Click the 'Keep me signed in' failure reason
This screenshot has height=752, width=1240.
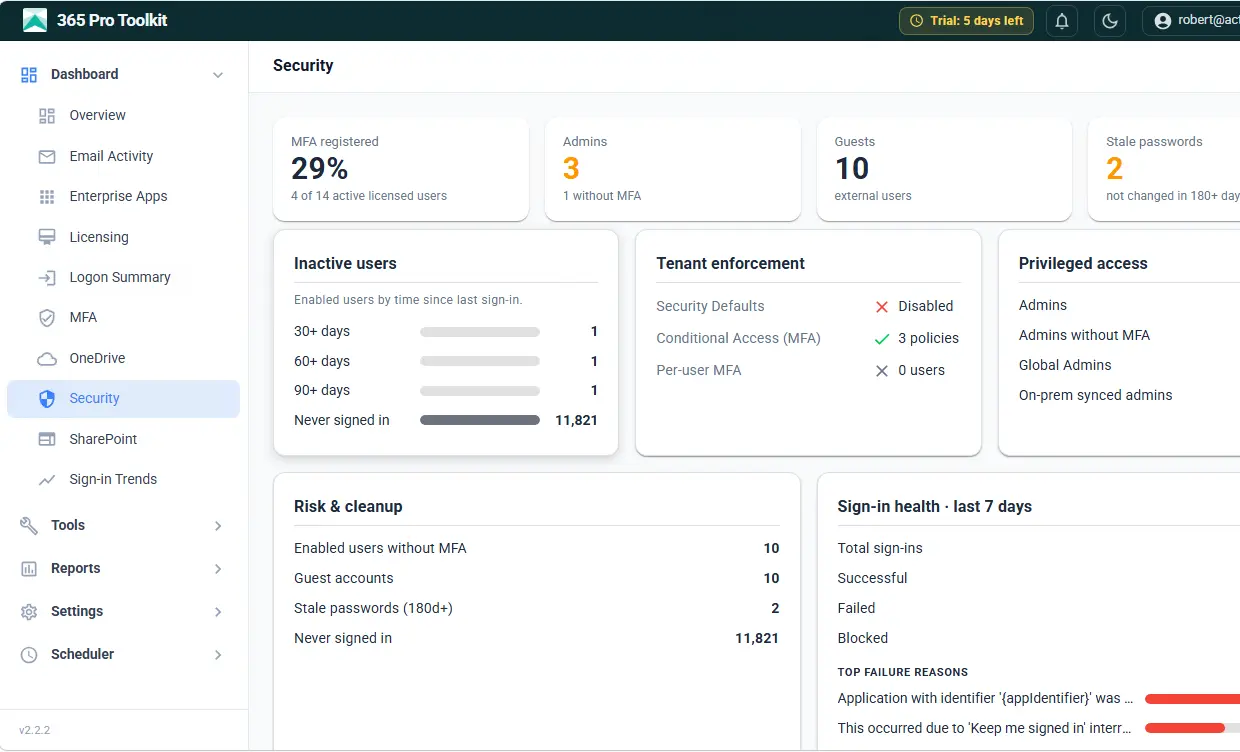[x=984, y=729]
